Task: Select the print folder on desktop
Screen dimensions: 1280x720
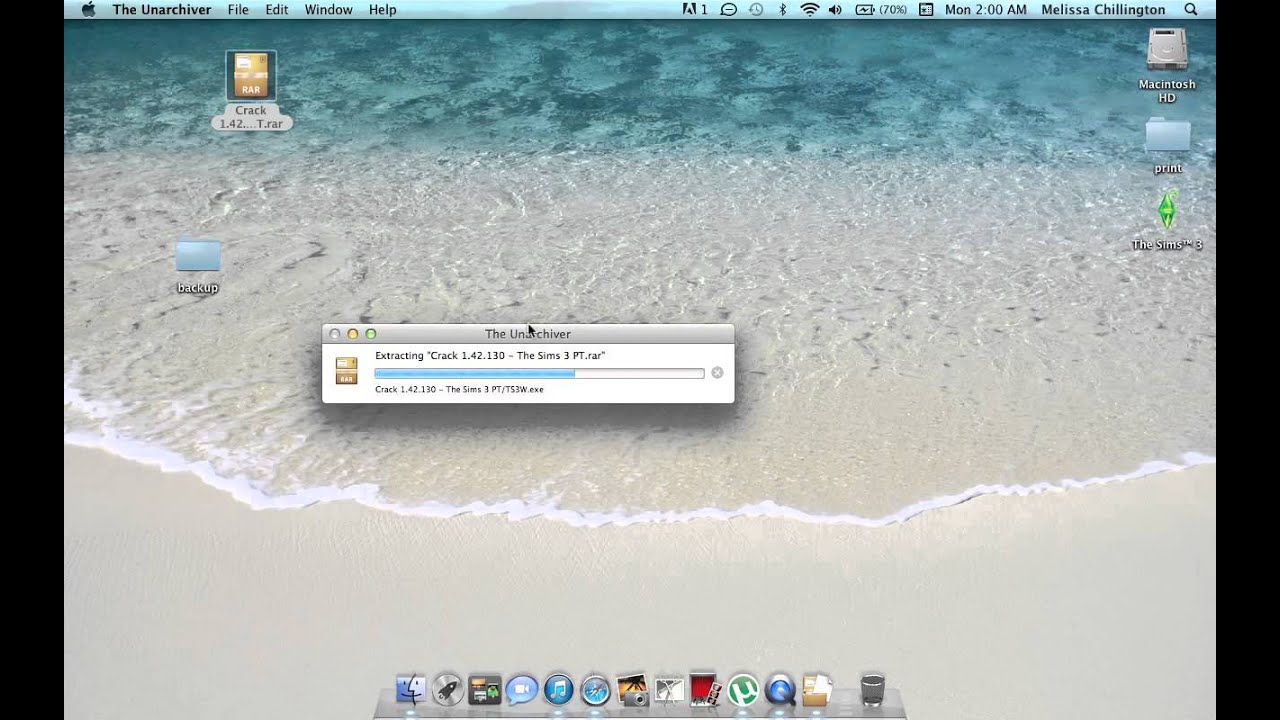Action: coord(1167,146)
